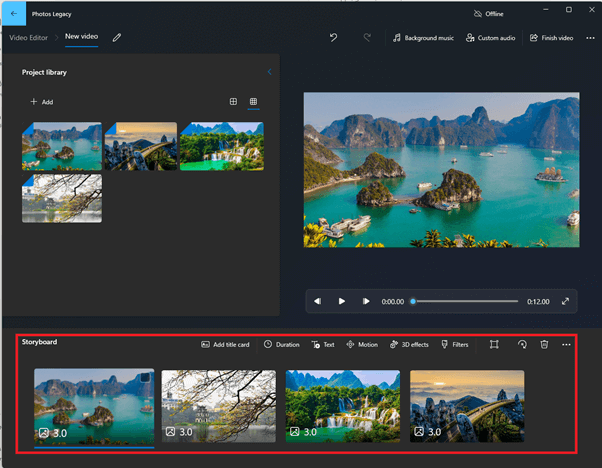Open the Motion options

coord(362,344)
